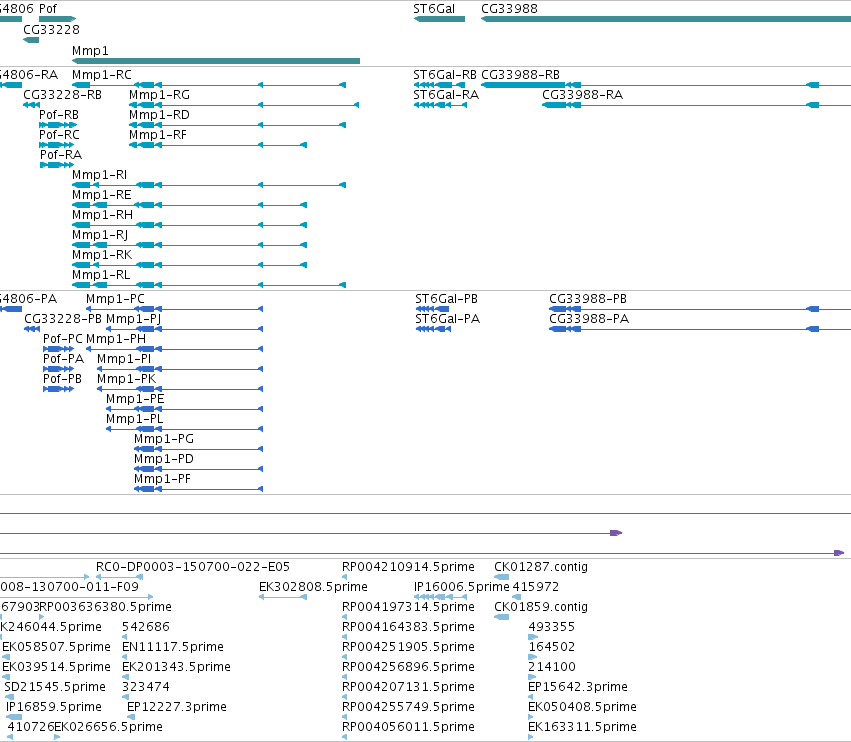This screenshot has width=851, height=742.
Task: Click transcript ST6Gal-RB
Action: tap(445, 74)
